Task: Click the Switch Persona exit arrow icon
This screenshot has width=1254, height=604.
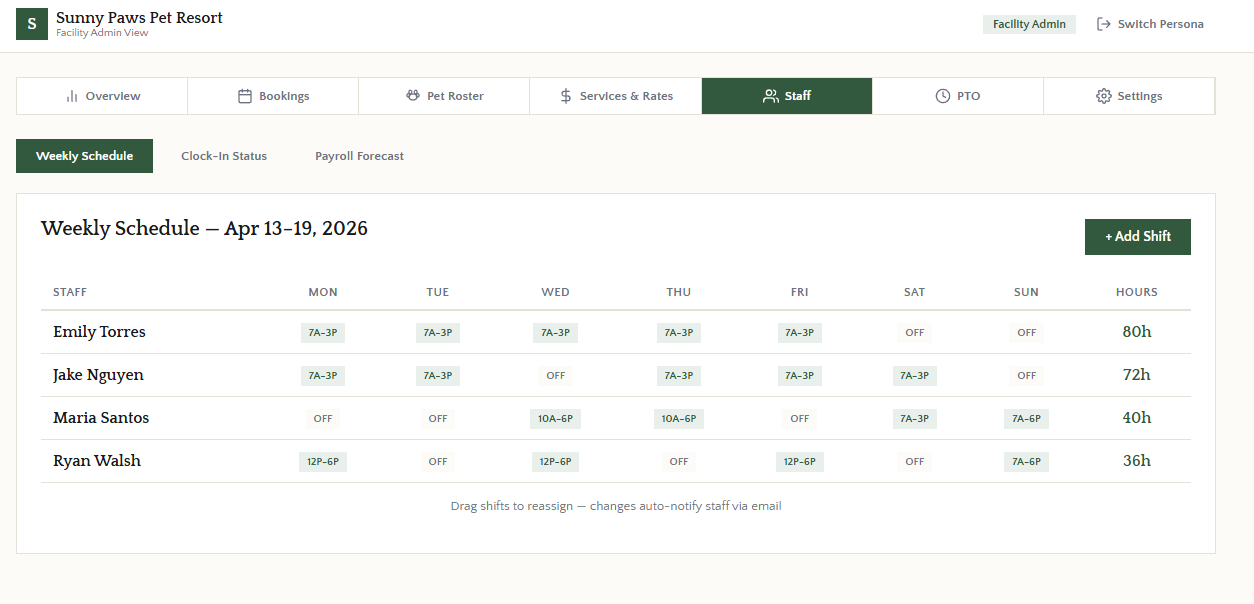Action: coord(1104,24)
